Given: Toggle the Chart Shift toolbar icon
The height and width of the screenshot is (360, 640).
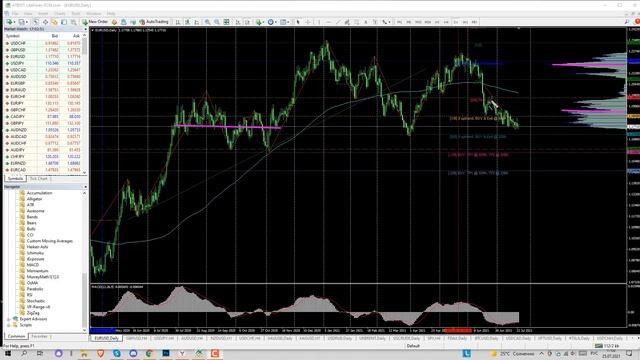Looking at the screenshot, I should (x=247, y=22).
